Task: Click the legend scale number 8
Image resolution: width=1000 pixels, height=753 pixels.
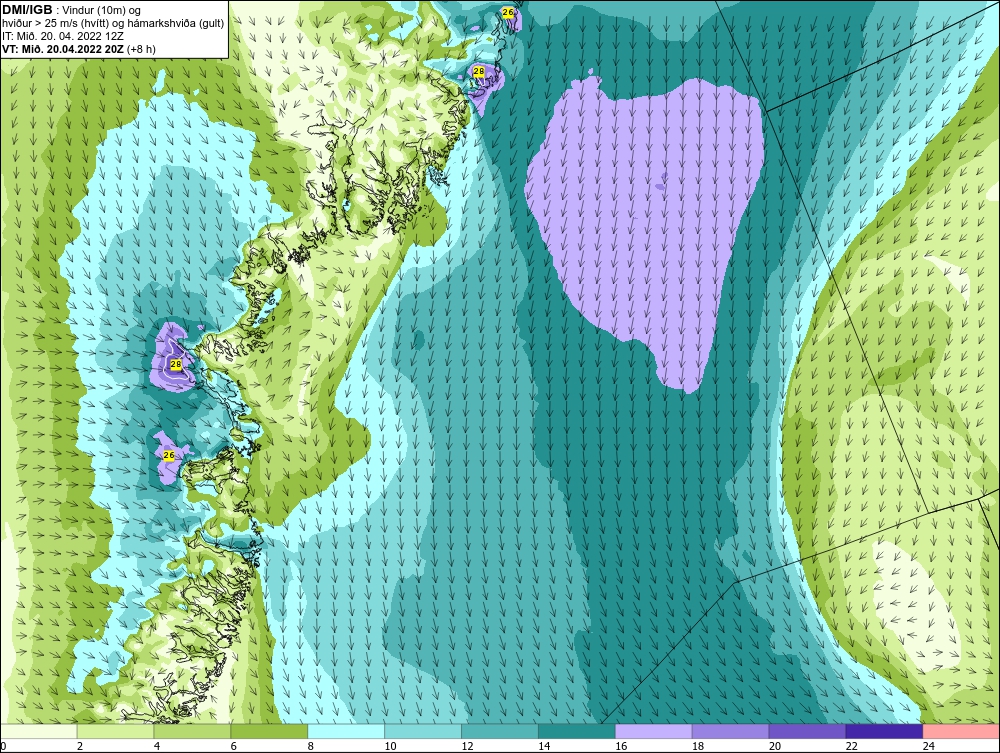Action: point(311,746)
